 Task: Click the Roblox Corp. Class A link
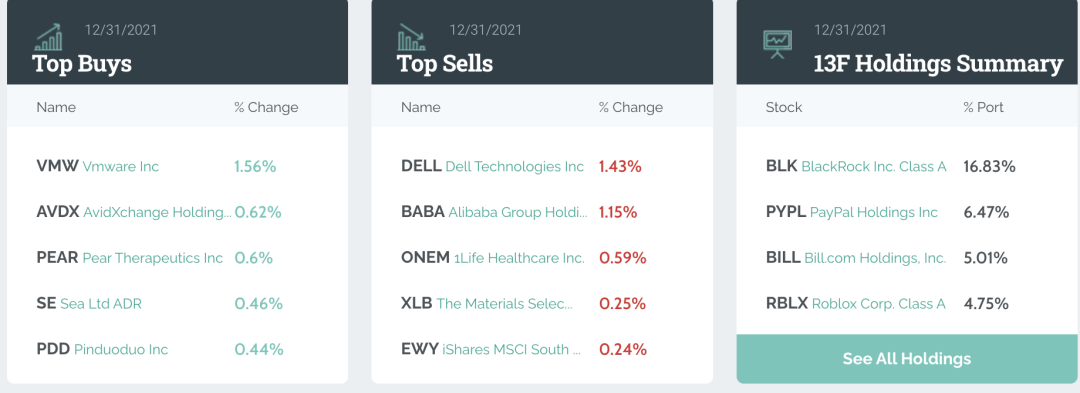click(878, 304)
